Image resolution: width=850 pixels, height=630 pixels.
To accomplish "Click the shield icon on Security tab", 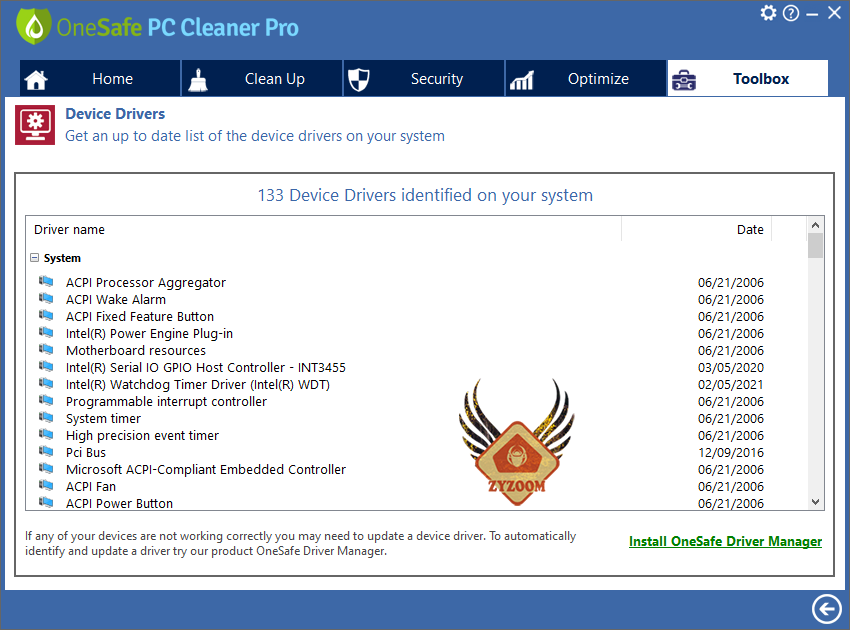I will click(358, 80).
